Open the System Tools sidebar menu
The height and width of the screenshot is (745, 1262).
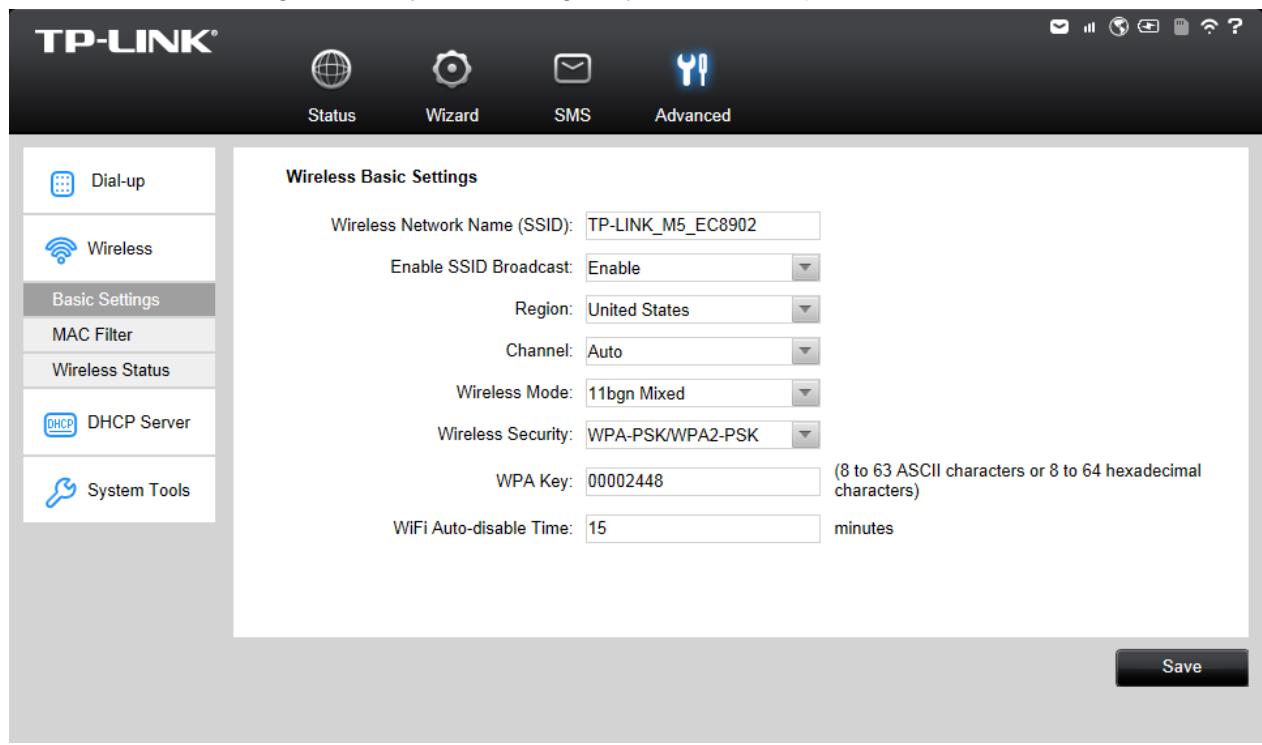click(x=119, y=490)
